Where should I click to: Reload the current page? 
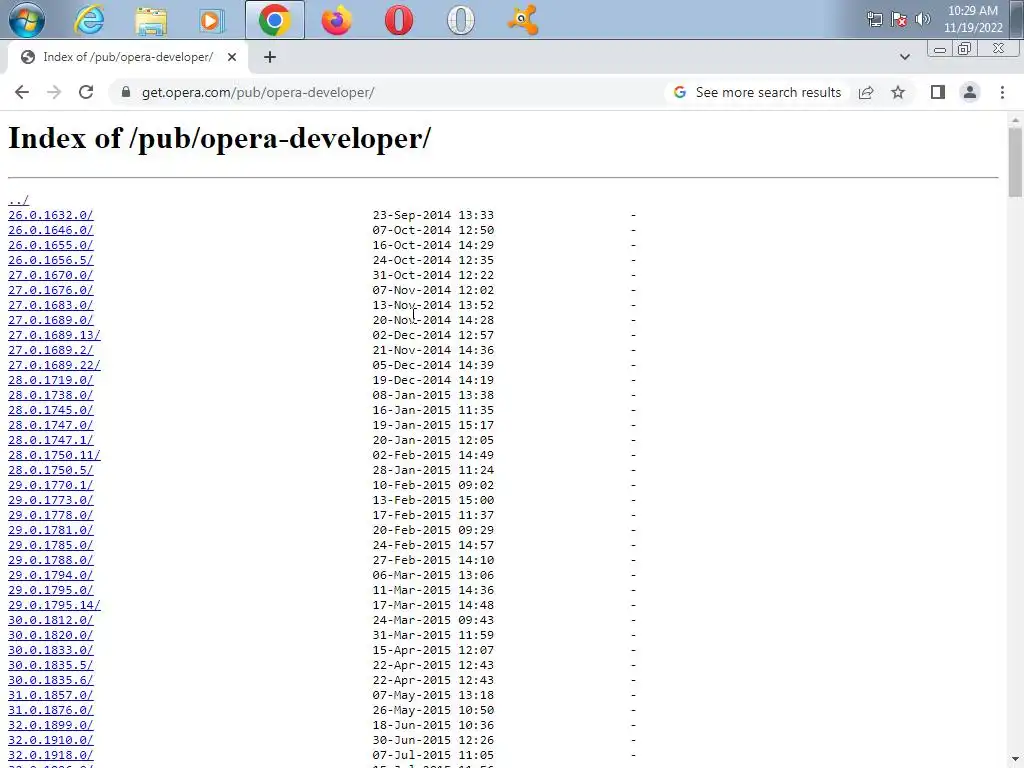[86, 92]
